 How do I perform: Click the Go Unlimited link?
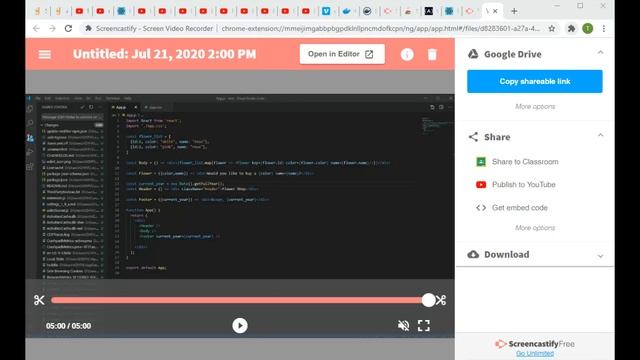535,353
